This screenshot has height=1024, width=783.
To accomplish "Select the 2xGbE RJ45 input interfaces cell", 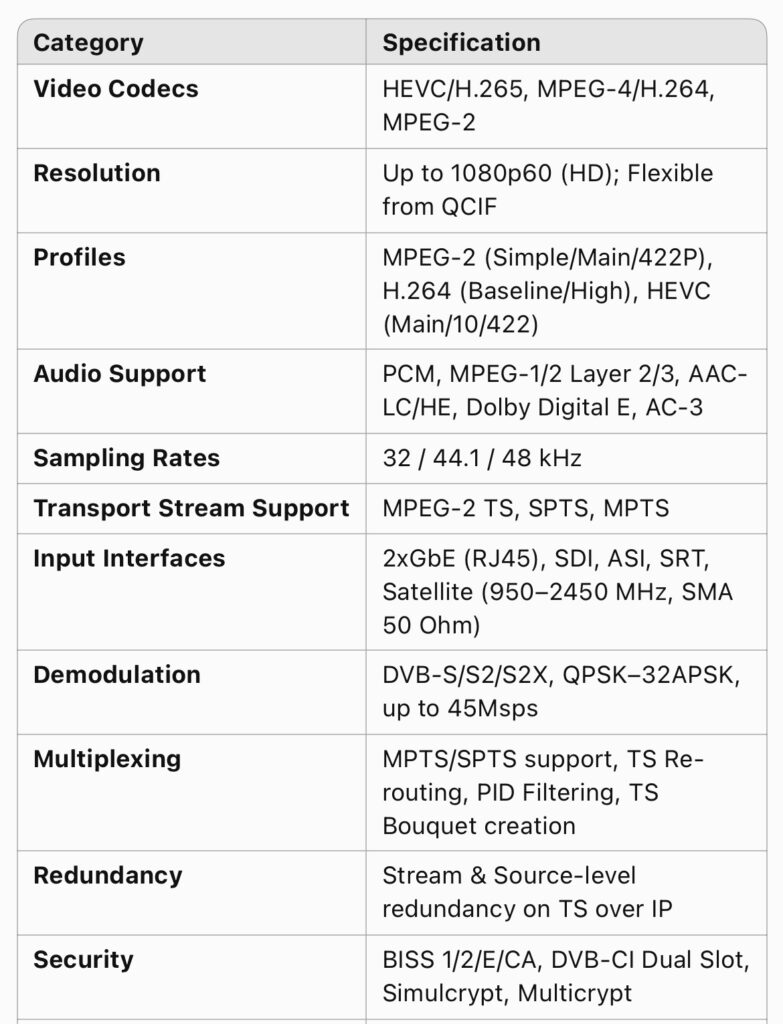I will point(557,592).
